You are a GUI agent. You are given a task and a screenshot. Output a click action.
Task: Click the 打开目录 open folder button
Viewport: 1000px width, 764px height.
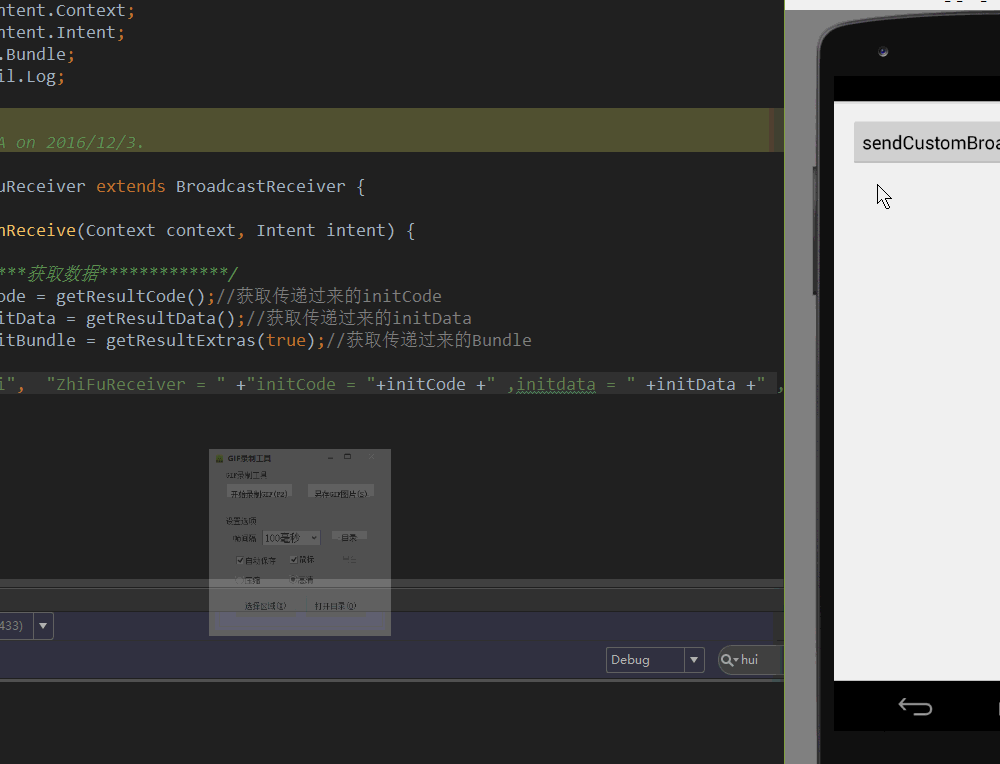tap(335, 606)
